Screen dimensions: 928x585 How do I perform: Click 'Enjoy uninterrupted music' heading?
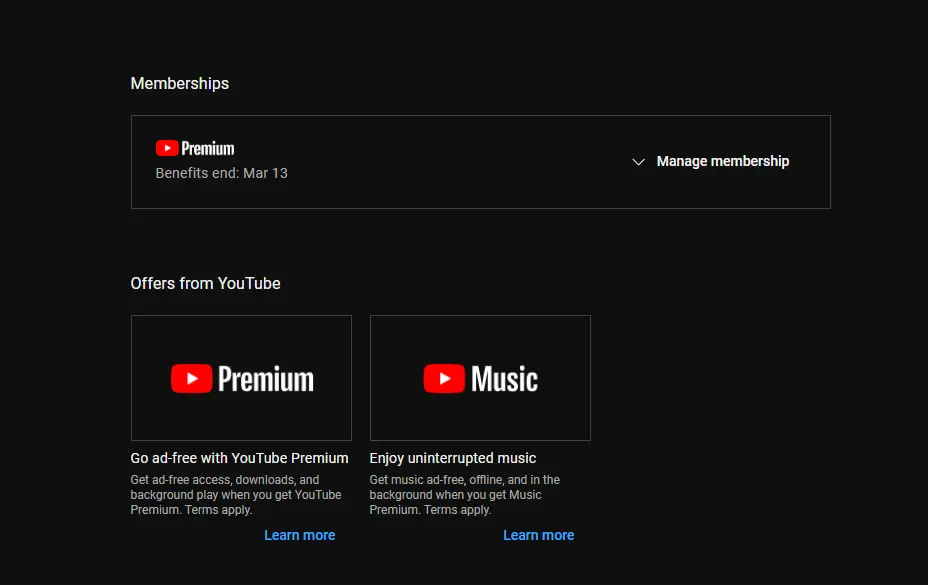point(453,458)
